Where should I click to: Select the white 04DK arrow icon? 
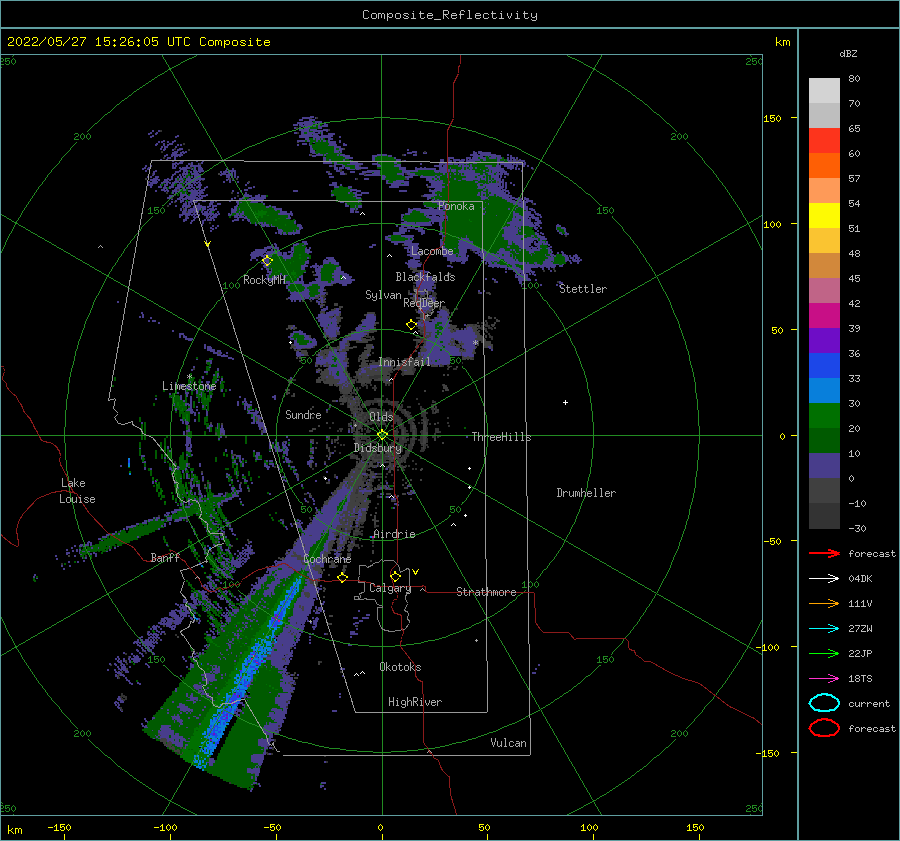[x=824, y=579]
